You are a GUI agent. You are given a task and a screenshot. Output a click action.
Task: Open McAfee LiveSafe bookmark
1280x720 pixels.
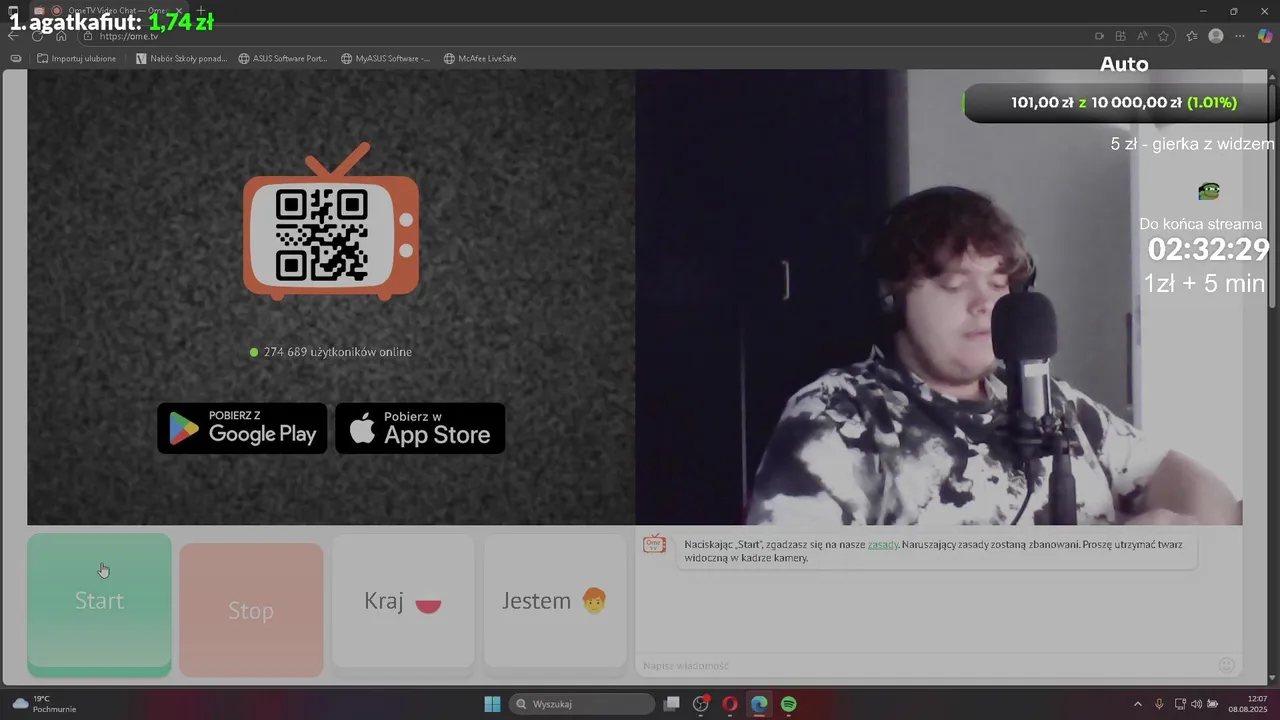[x=480, y=58]
